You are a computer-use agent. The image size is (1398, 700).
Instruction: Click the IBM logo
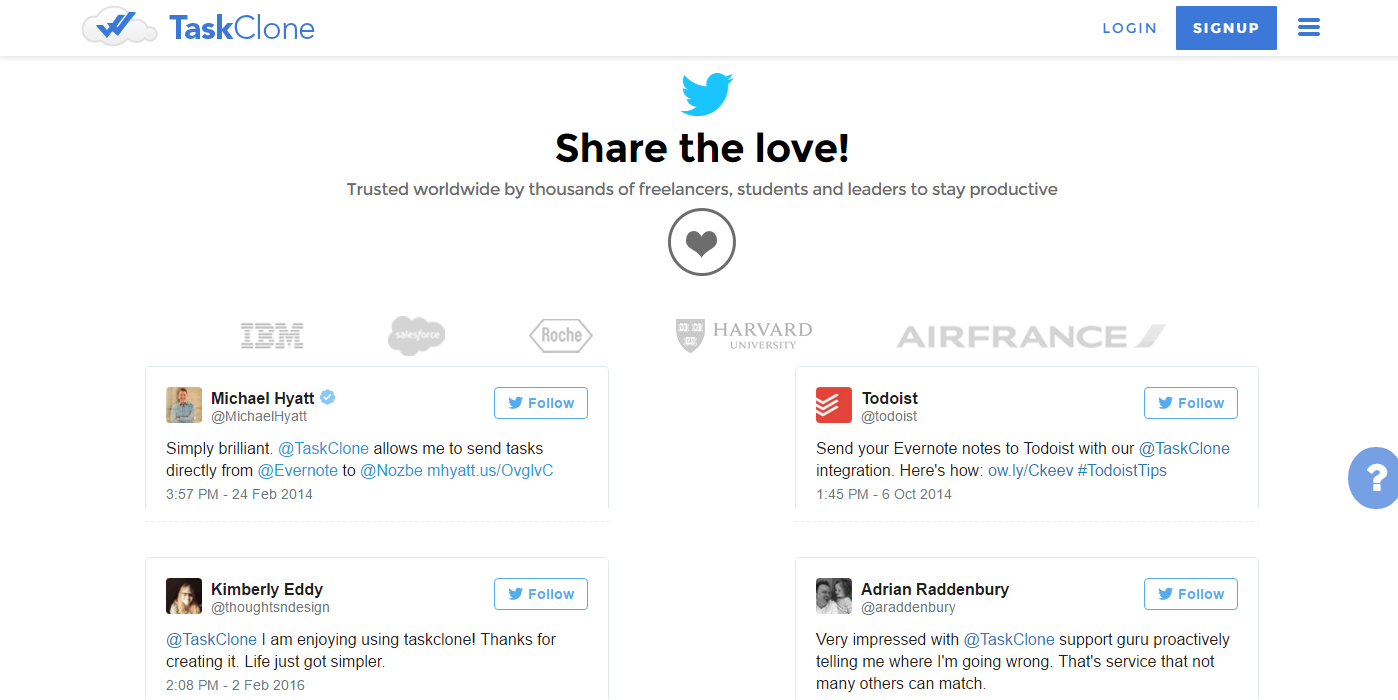pyautogui.click(x=272, y=336)
